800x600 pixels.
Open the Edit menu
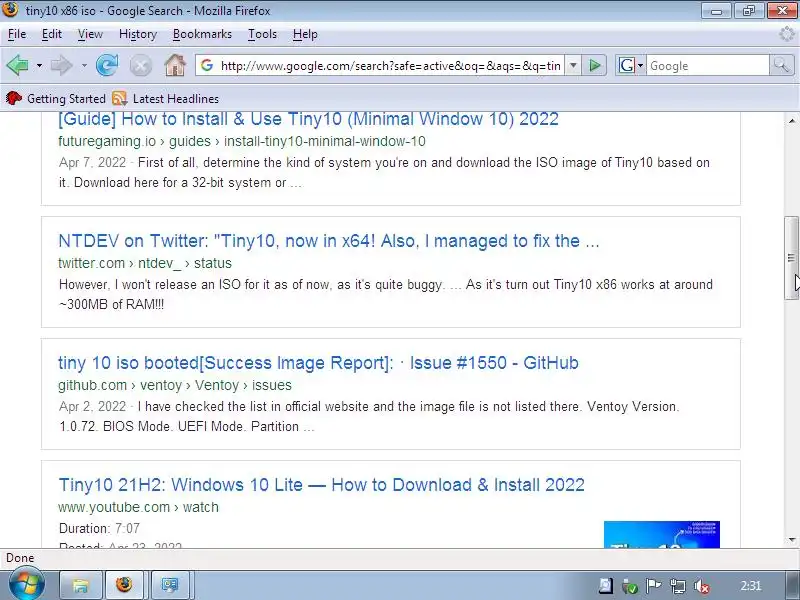pyautogui.click(x=52, y=34)
